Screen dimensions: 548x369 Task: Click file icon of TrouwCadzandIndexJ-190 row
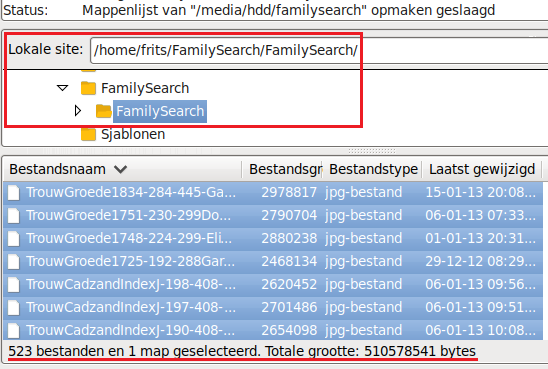pyautogui.click(x=14, y=331)
